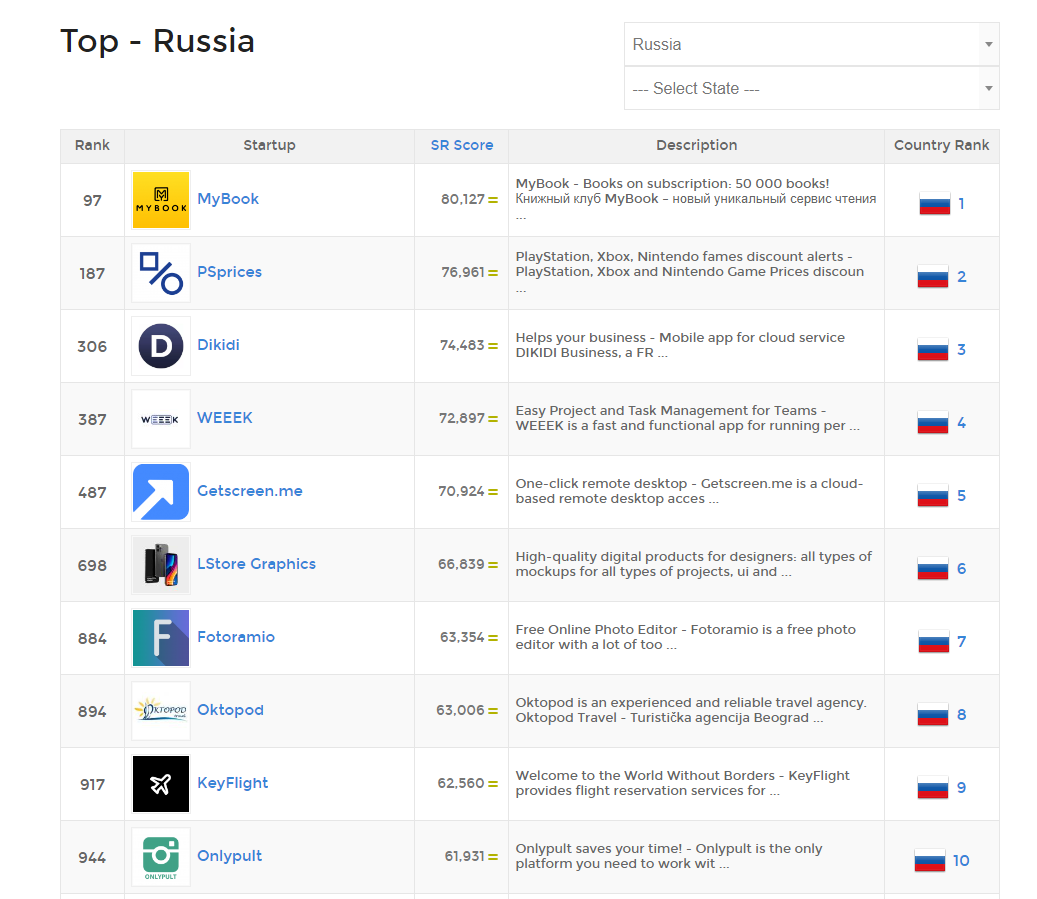Click Russian flag next to country rank 6
Viewport: 1037px width, 899px height.
tap(933, 569)
